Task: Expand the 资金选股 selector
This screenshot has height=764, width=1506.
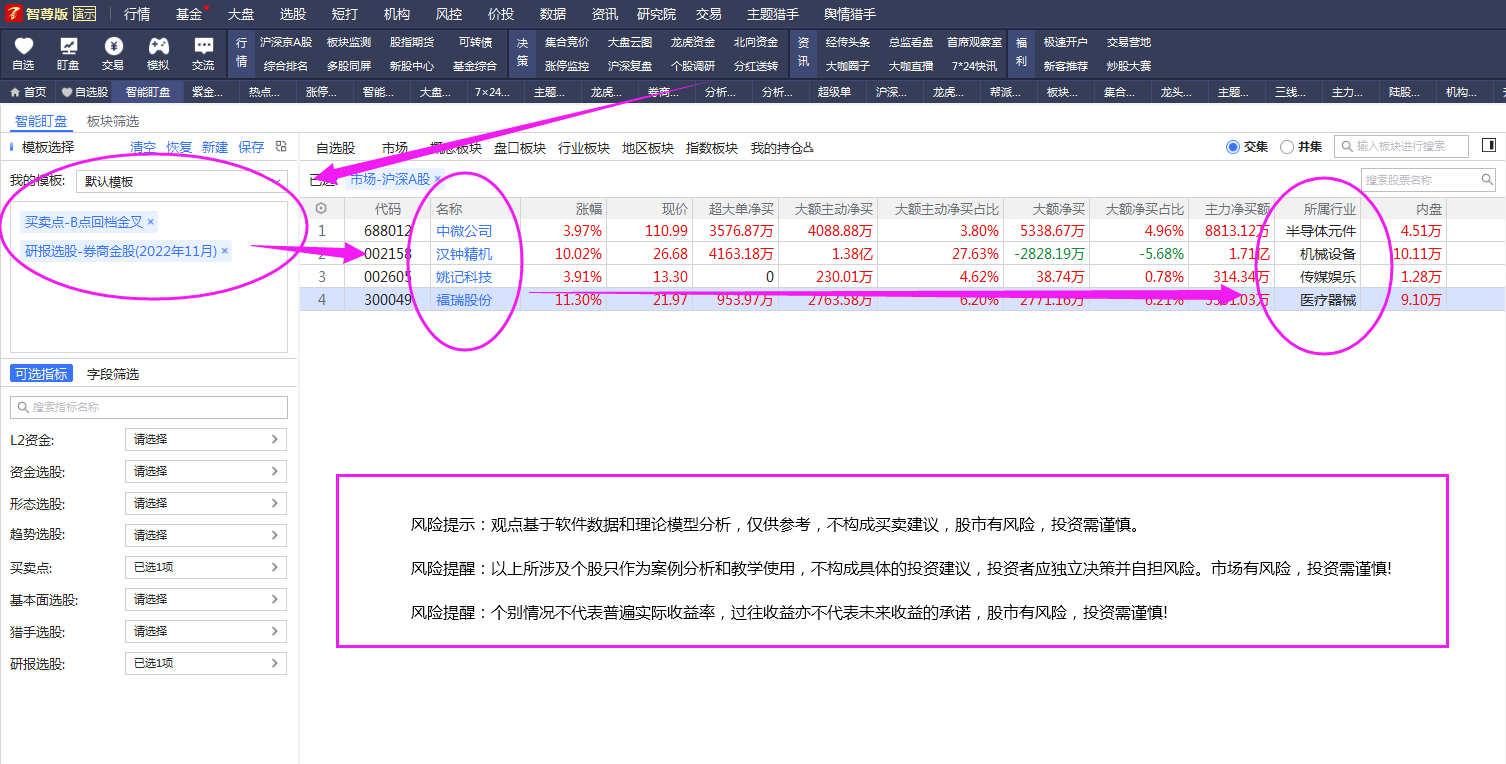Action: (206, 472)
